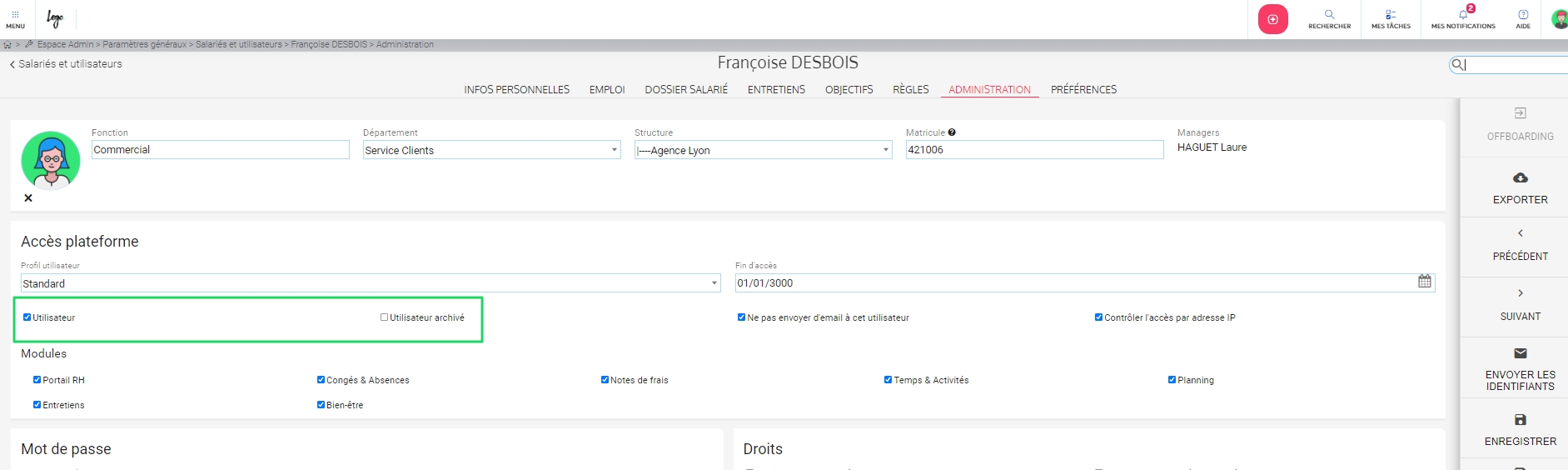
Task: Go back to Salariés et utilisateurs
Action: tap(66, 64)
